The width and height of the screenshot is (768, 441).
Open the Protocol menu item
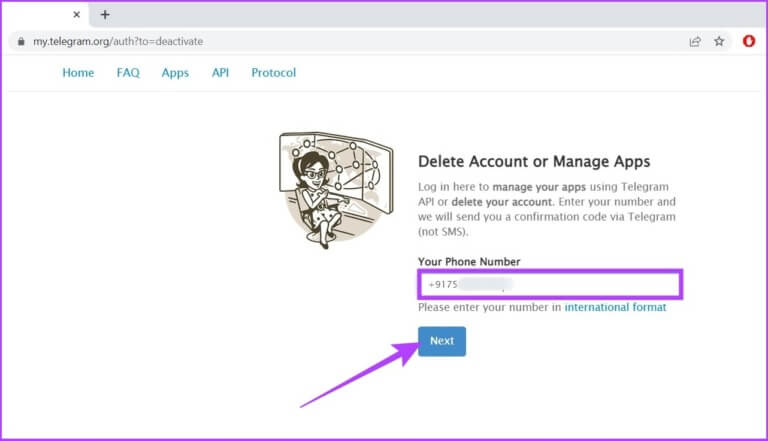(273, 73)
